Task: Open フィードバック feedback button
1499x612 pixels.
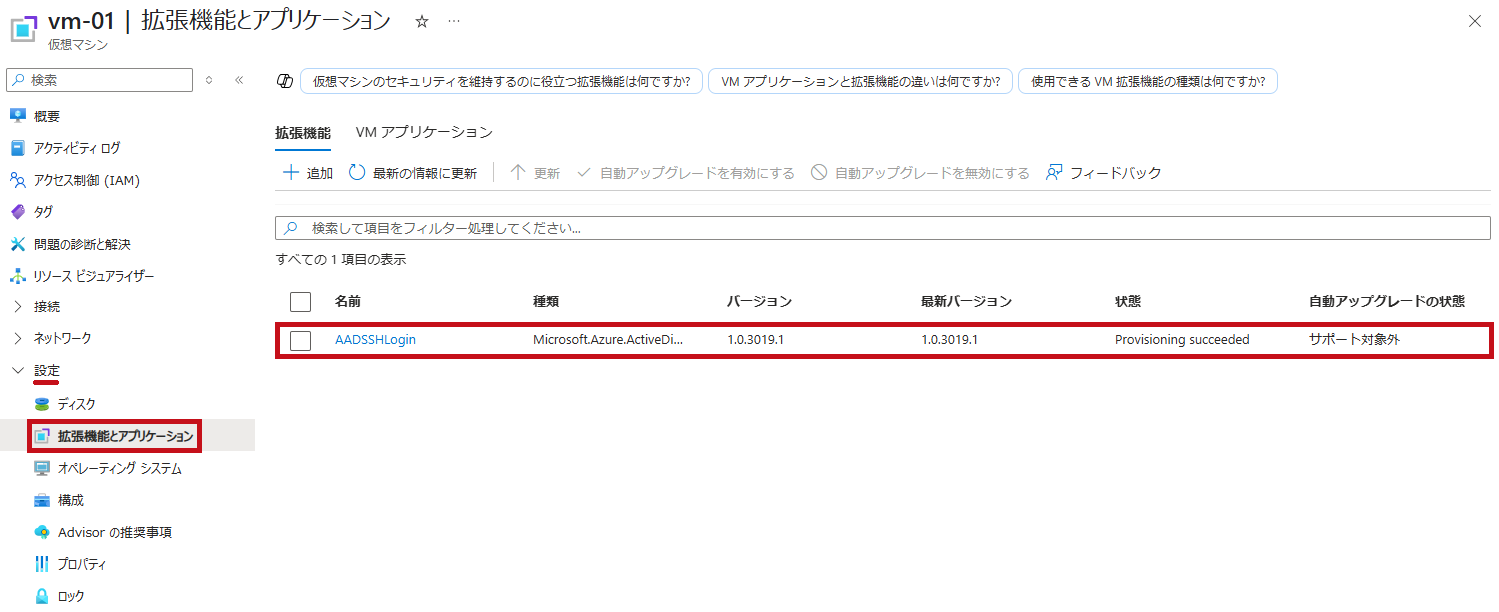Action: pos(1103,173)
